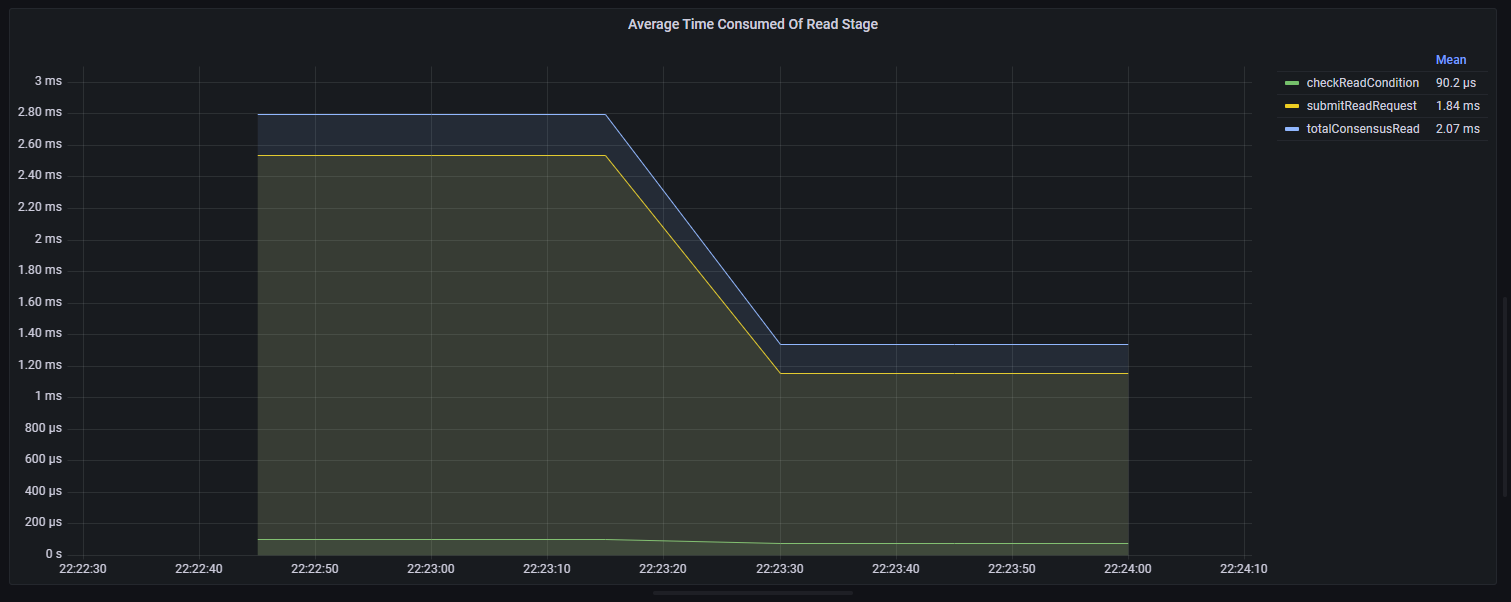The height and width of the screenshot is (602, 1511).
Task: Click the green checkReadCondition color swatch
Action: click(1292, 83)
